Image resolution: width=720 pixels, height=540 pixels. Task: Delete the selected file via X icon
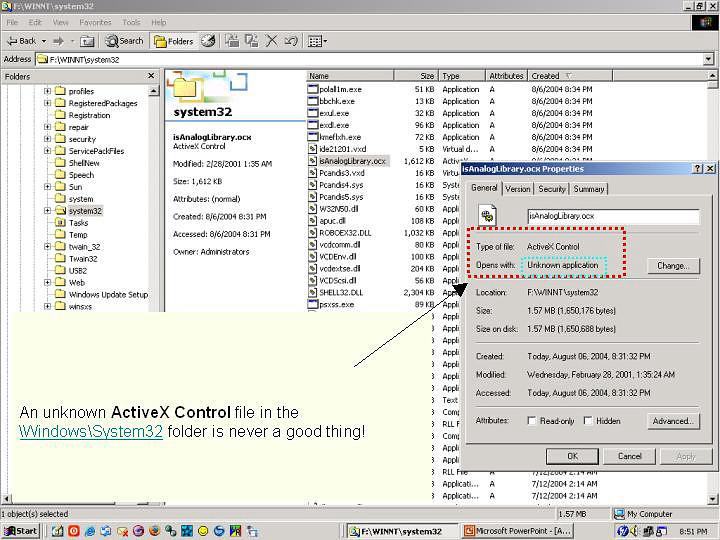(x=272, y=41)
